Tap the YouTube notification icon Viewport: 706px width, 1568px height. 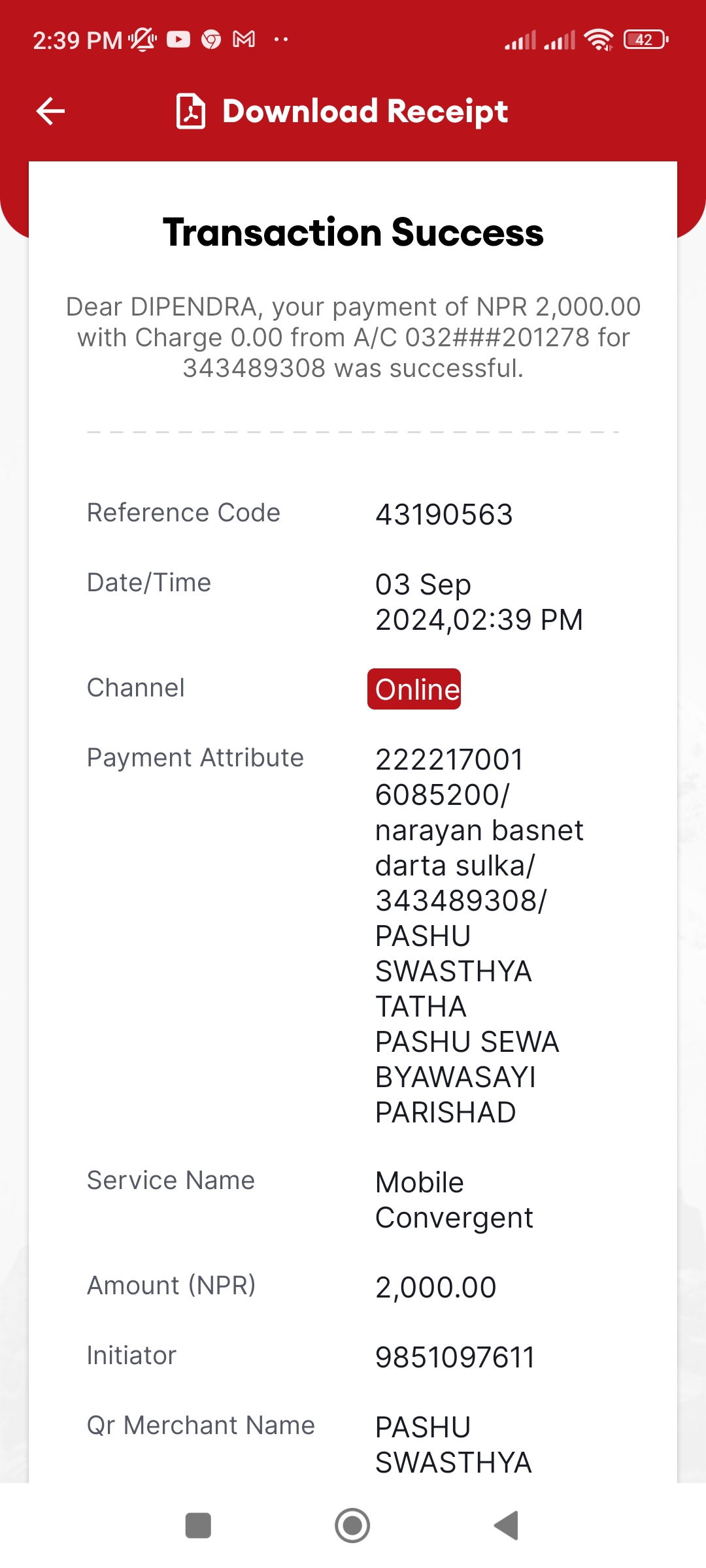pyautogui.click(x=178, y=40)
